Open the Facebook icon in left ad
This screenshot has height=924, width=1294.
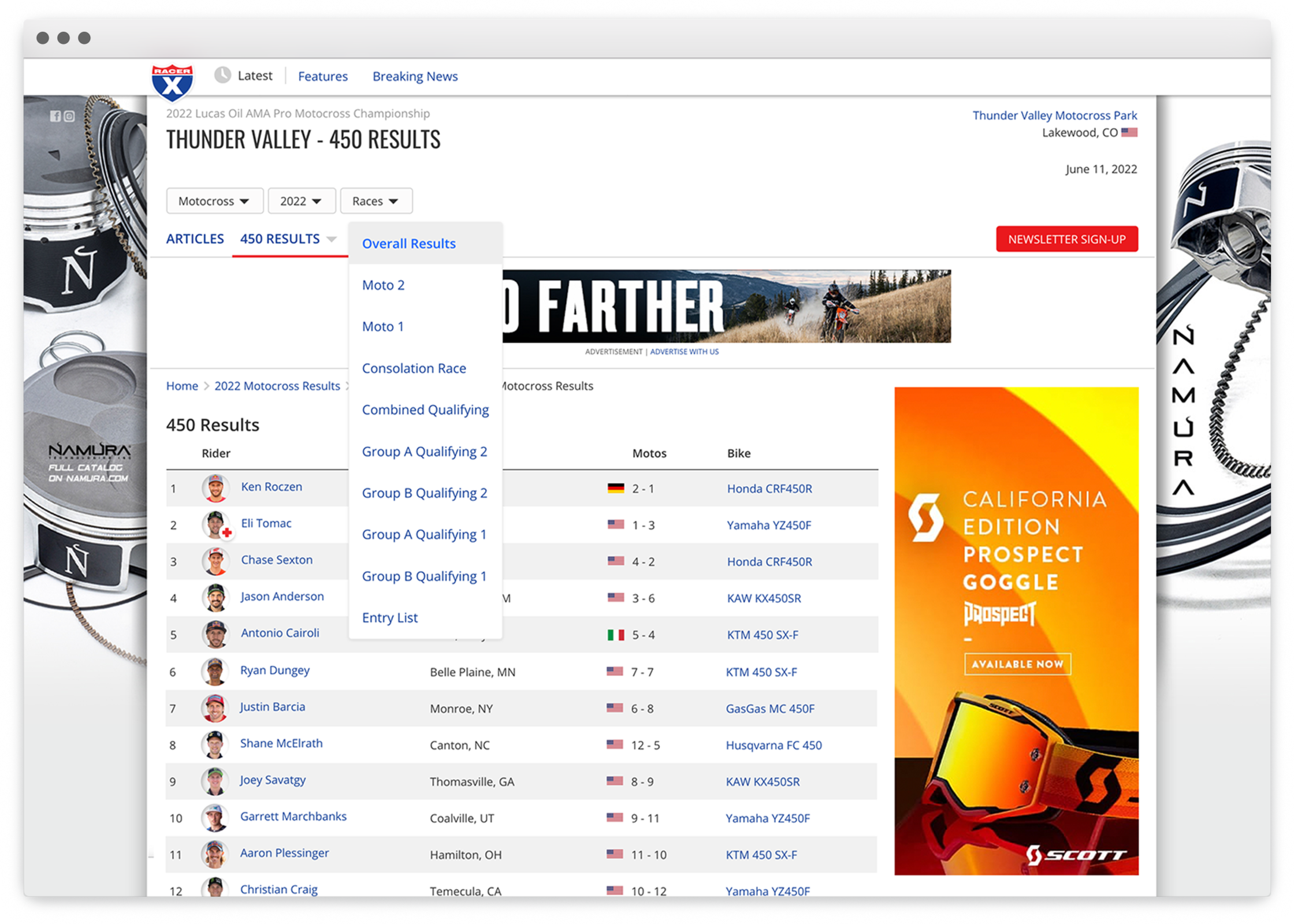55,116
